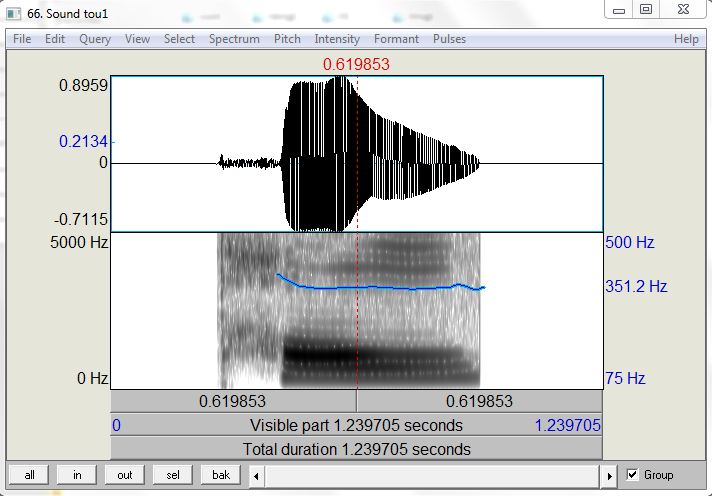This screenshot has width=712, height=496.
Task: Open the Spectrum menu
Action: tap(234, 39)
